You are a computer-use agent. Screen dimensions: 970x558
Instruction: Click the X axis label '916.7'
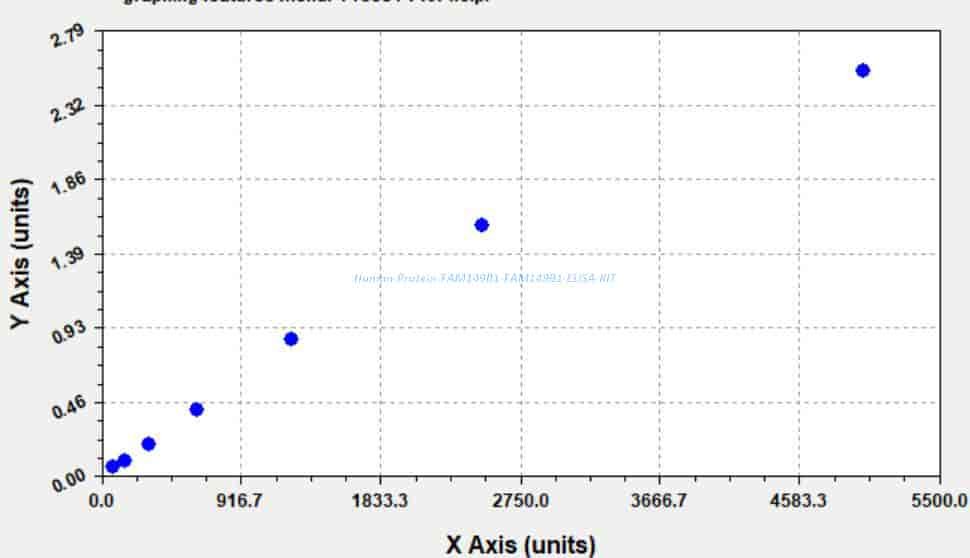pos(241,500)
